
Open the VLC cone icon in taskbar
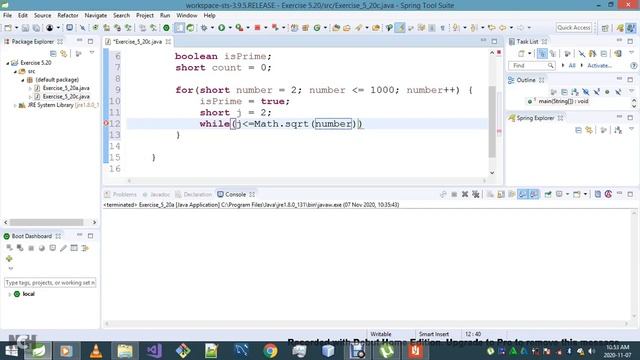[96, 351]
